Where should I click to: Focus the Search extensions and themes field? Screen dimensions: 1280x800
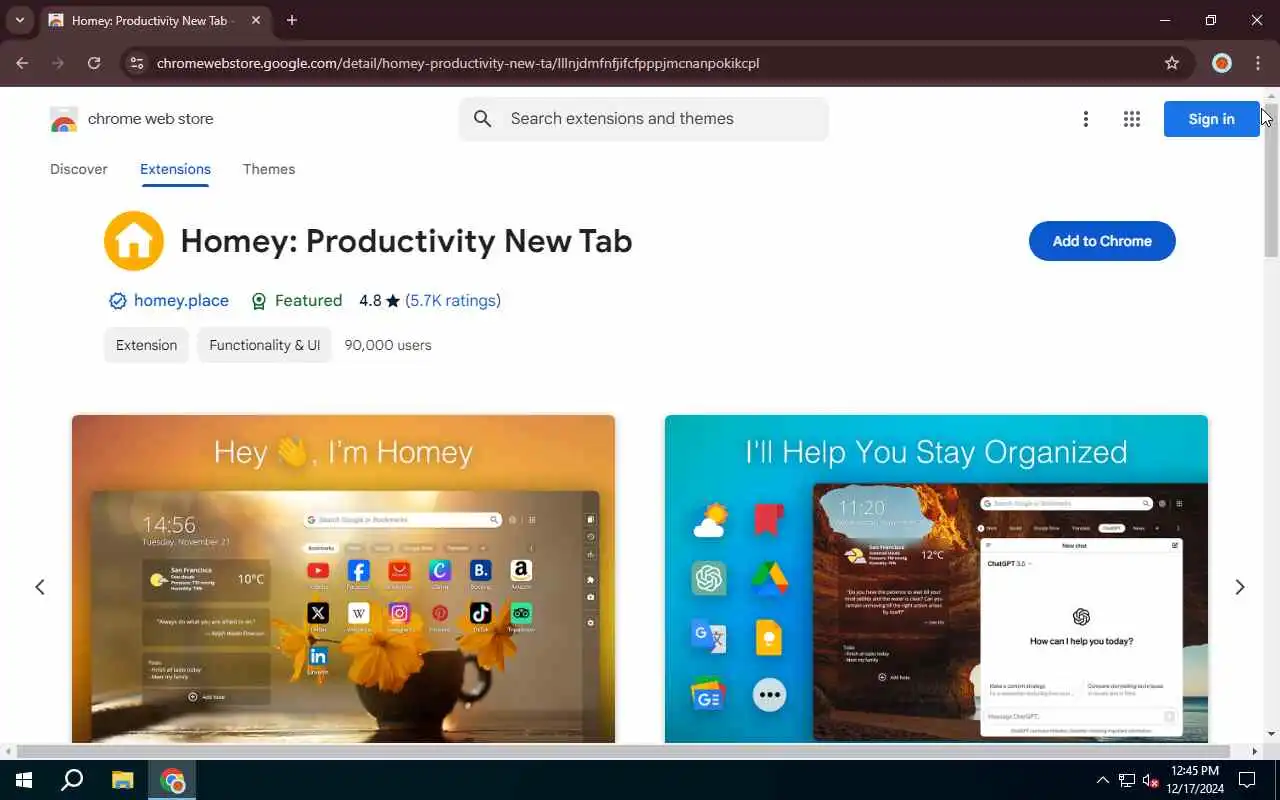(644, 119)
